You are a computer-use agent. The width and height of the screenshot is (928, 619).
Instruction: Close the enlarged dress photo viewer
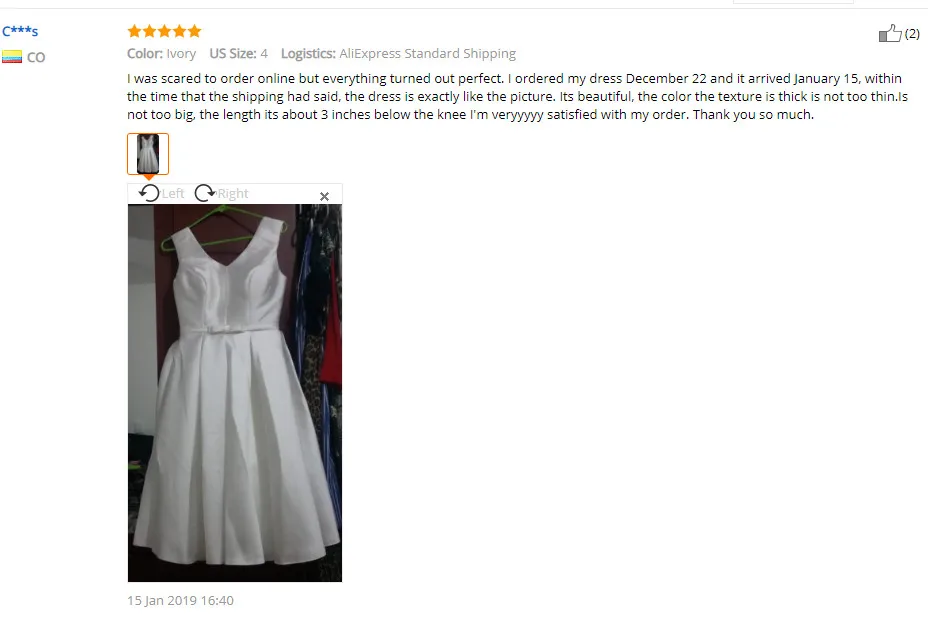pos(324,196)
